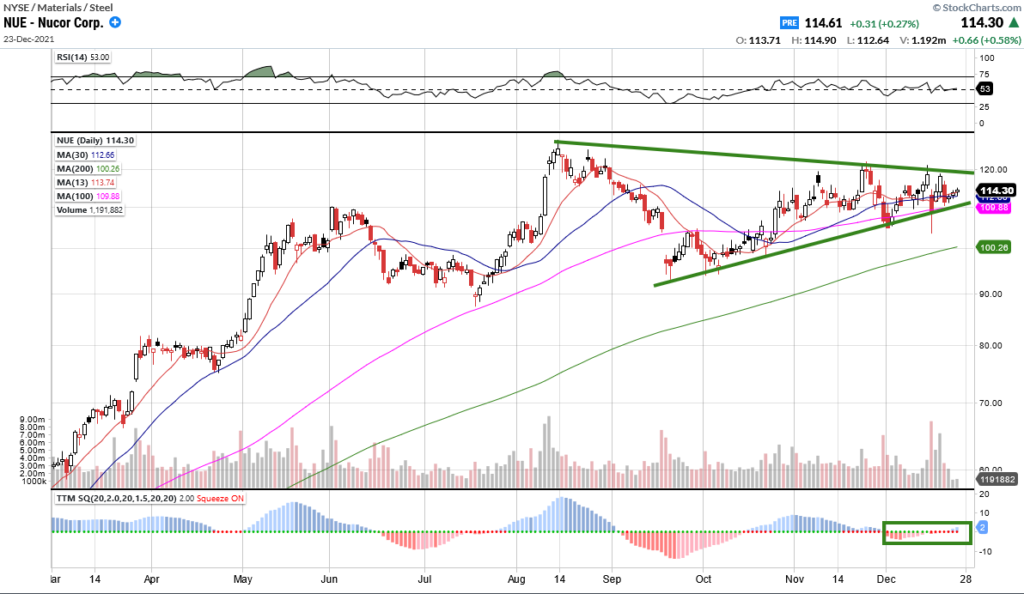Click inside the green squeeze highlight box
This screenshot has height=594, width=1024.
(x=927, y=533)
